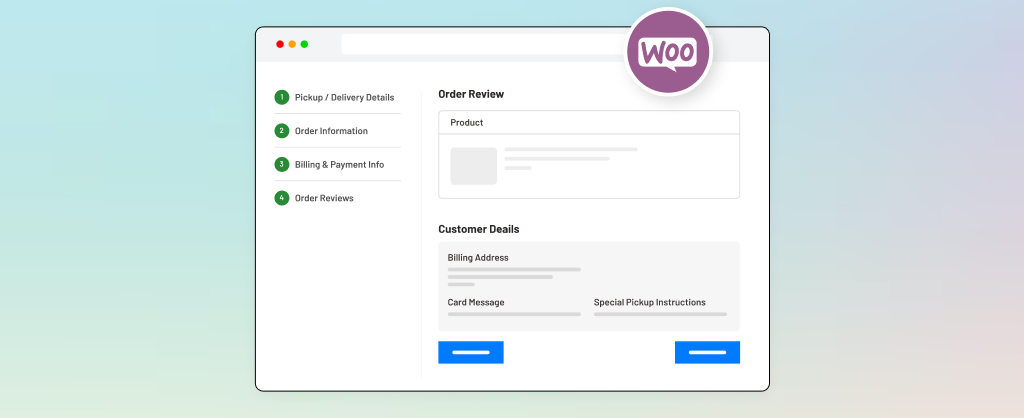The image size is (1024, 418).
Task: Select the step 3 green number circle
Action: 282,164
